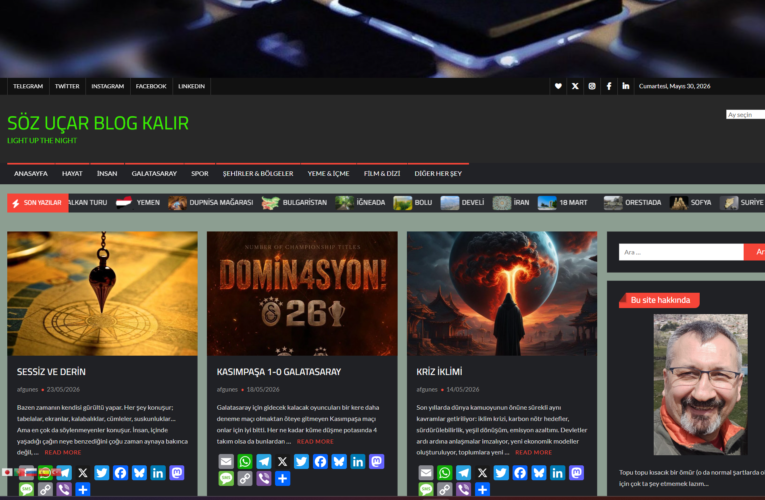The height and width of the screenshot is (500, 765).
Task: Select the Japanese flag language icon
Action: (7, 472)
